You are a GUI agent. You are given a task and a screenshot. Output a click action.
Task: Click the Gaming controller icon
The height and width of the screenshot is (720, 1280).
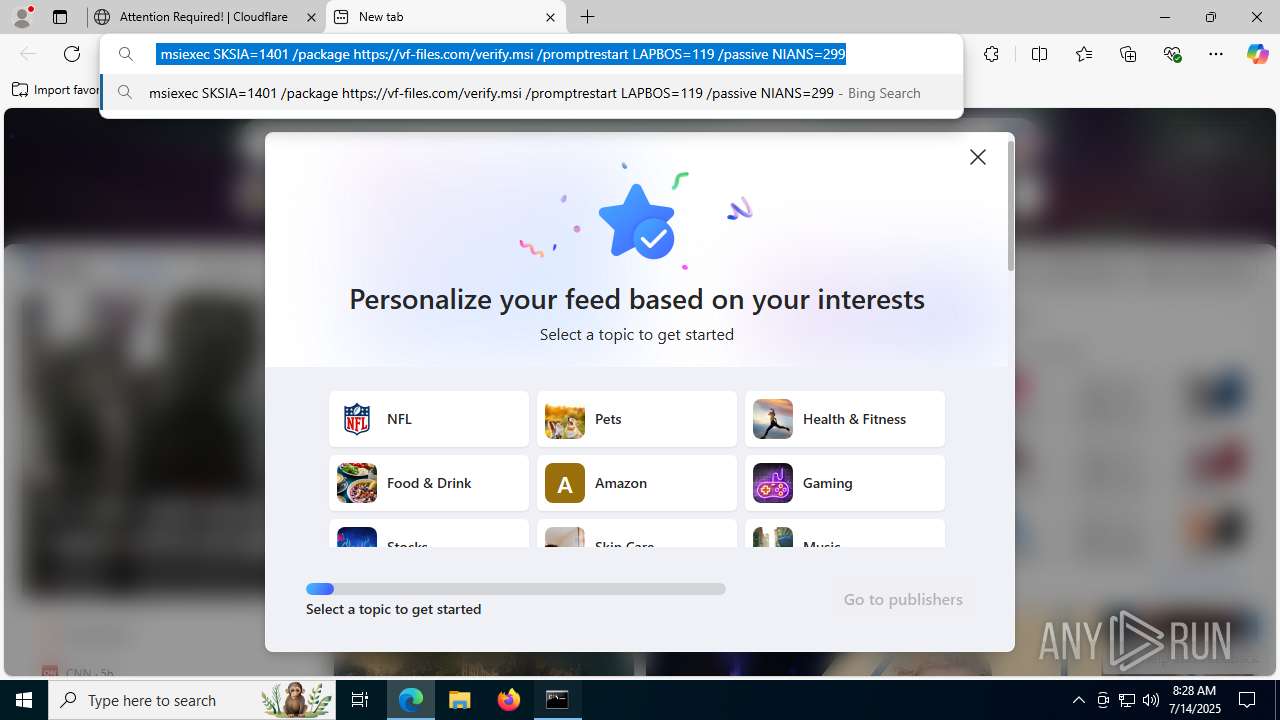click(773, 483)
